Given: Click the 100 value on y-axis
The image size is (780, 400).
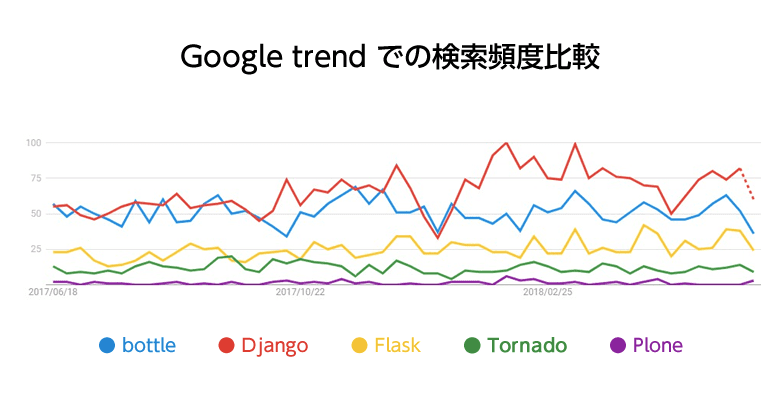Looking at the screenshot, I should 33,143.
